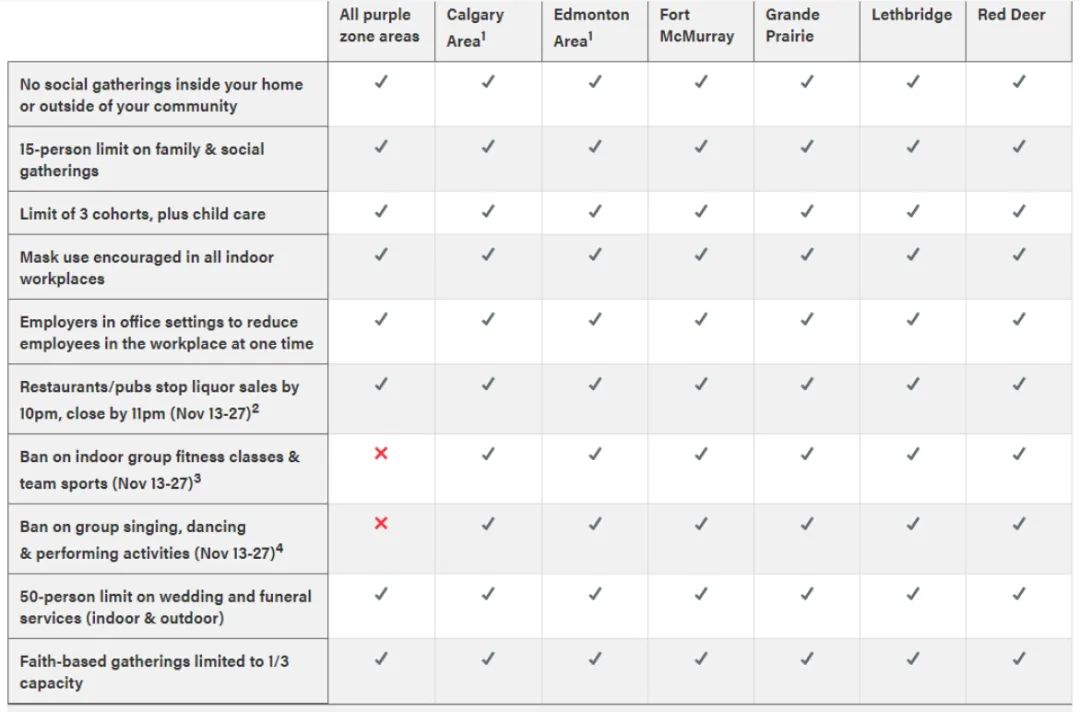The height and width of the screenshot is (712, 1080).
Task: Click footnote 2 on restaurants/pubs row
Action: point(256,408)
